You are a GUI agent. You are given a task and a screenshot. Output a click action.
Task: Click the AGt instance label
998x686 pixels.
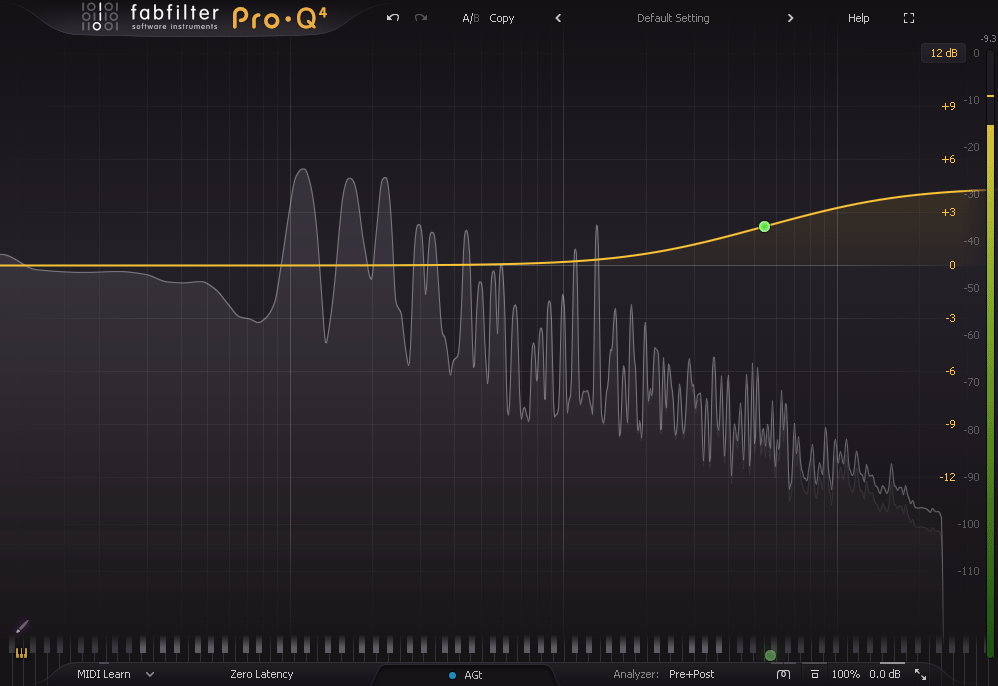[x=473, y=675]
